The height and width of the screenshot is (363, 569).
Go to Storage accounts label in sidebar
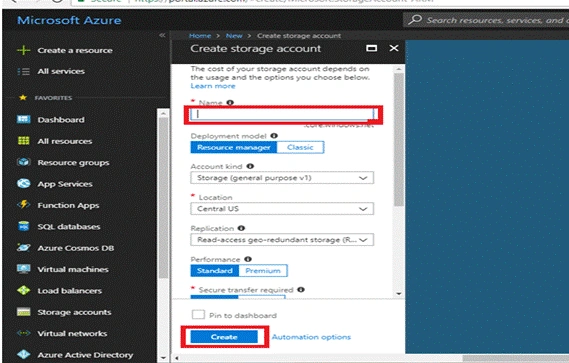click(74, 312)
